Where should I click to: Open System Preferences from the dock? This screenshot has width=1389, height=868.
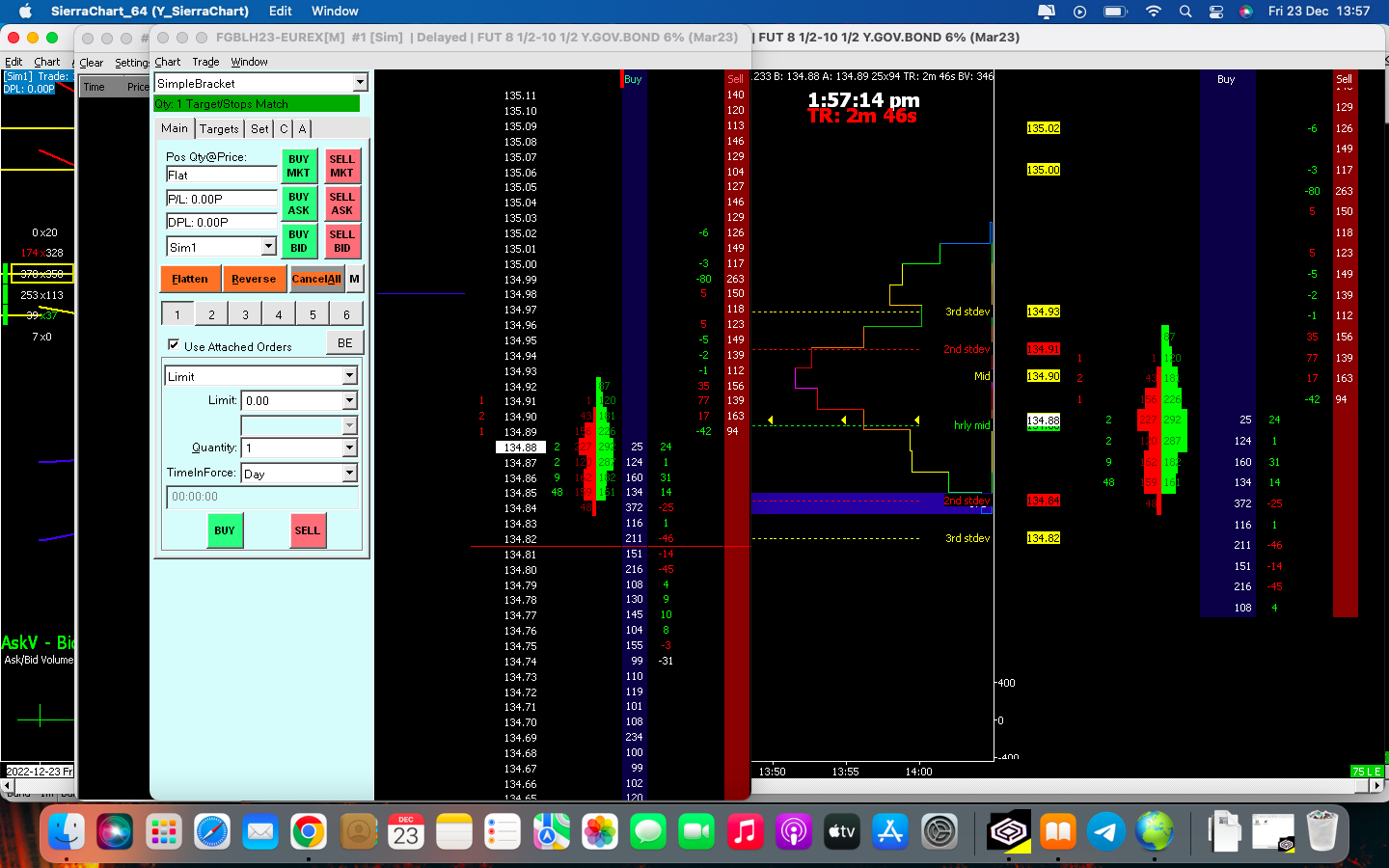[940, 831]
